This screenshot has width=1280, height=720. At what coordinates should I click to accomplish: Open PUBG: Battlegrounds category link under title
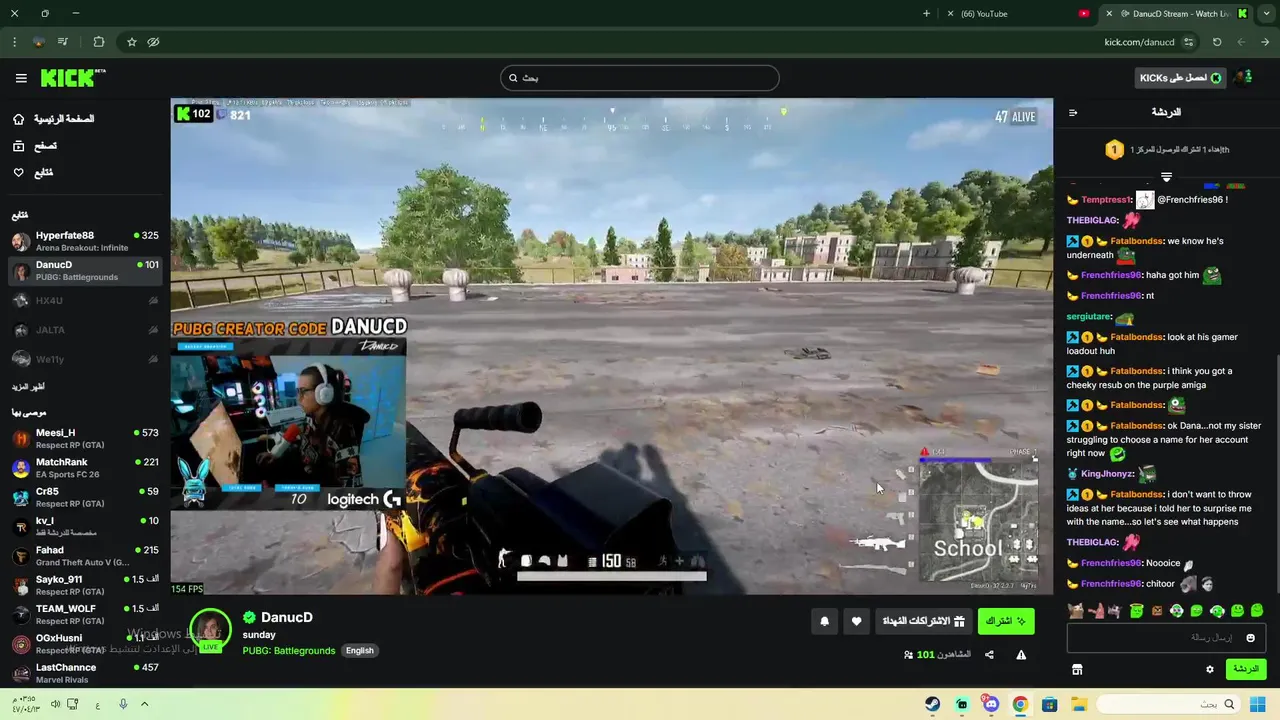289,650
